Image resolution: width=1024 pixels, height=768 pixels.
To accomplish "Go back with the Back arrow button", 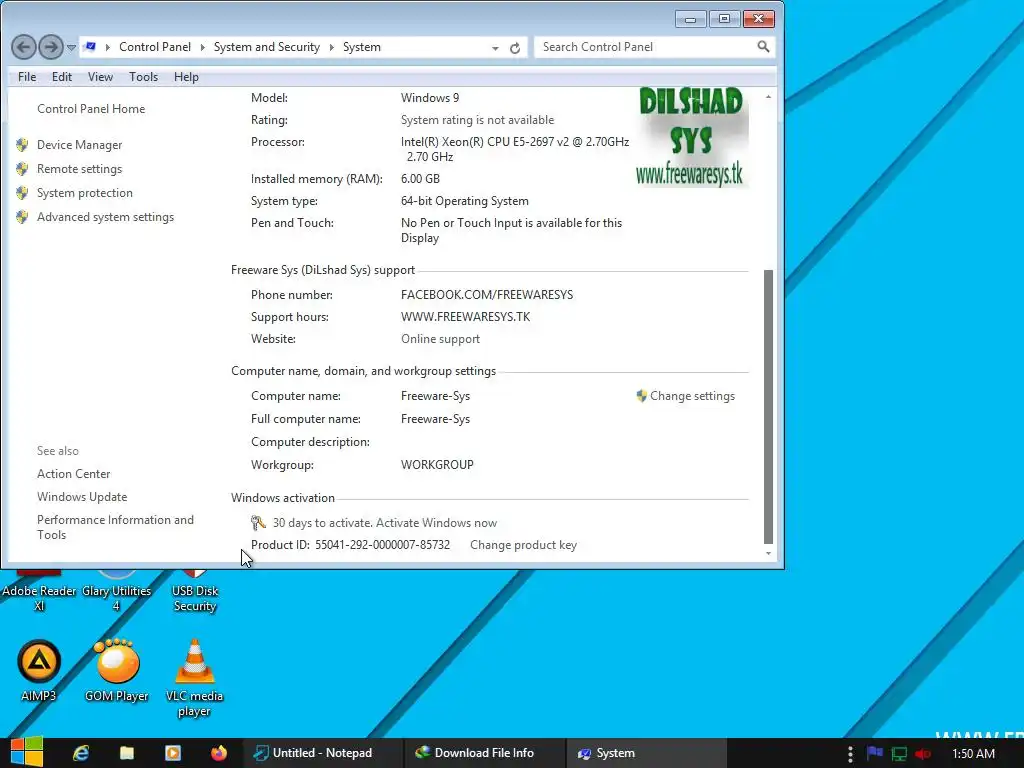I will (24, 47).
